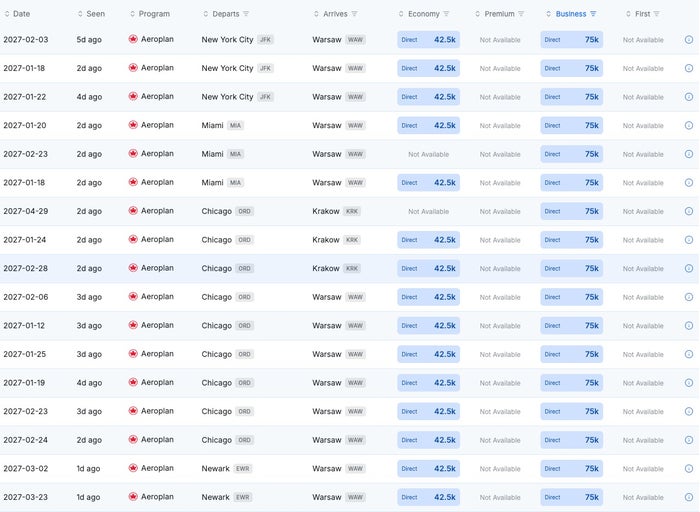This screenshot has width=700, height=512.
Task: Open filter icon on Economy column
Action: (446, 14)
